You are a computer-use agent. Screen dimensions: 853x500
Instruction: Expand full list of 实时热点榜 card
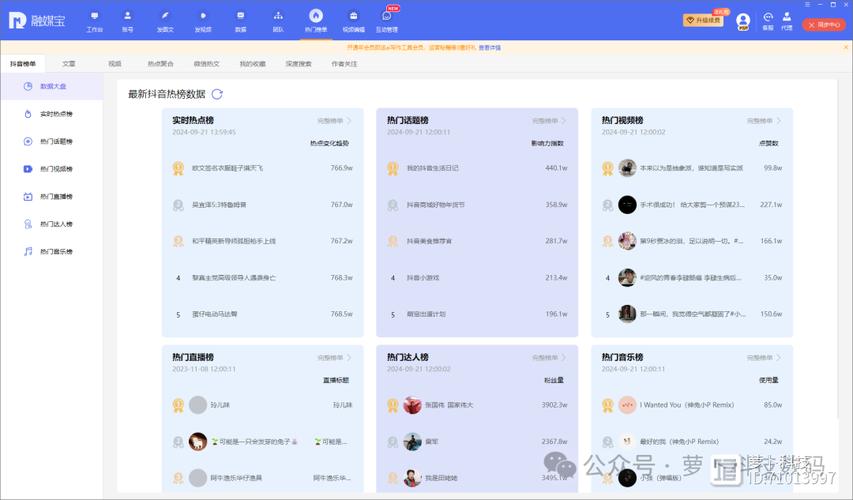(x=334, y=121)
